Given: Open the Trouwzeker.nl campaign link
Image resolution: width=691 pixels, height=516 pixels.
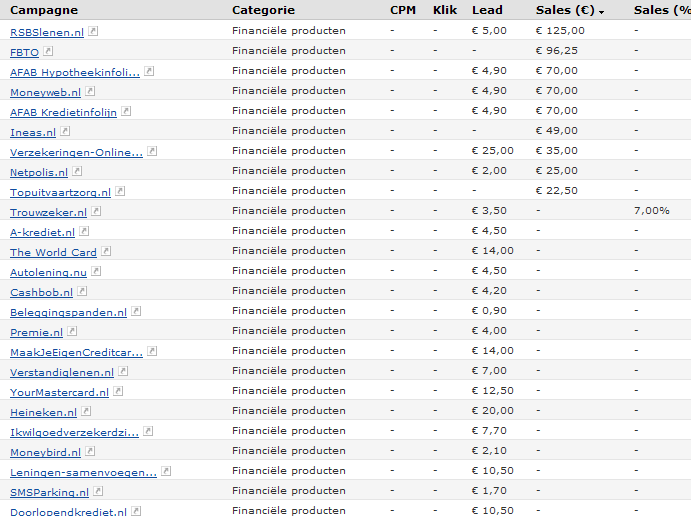Looking at the screenshot, I should coord(48,212).
